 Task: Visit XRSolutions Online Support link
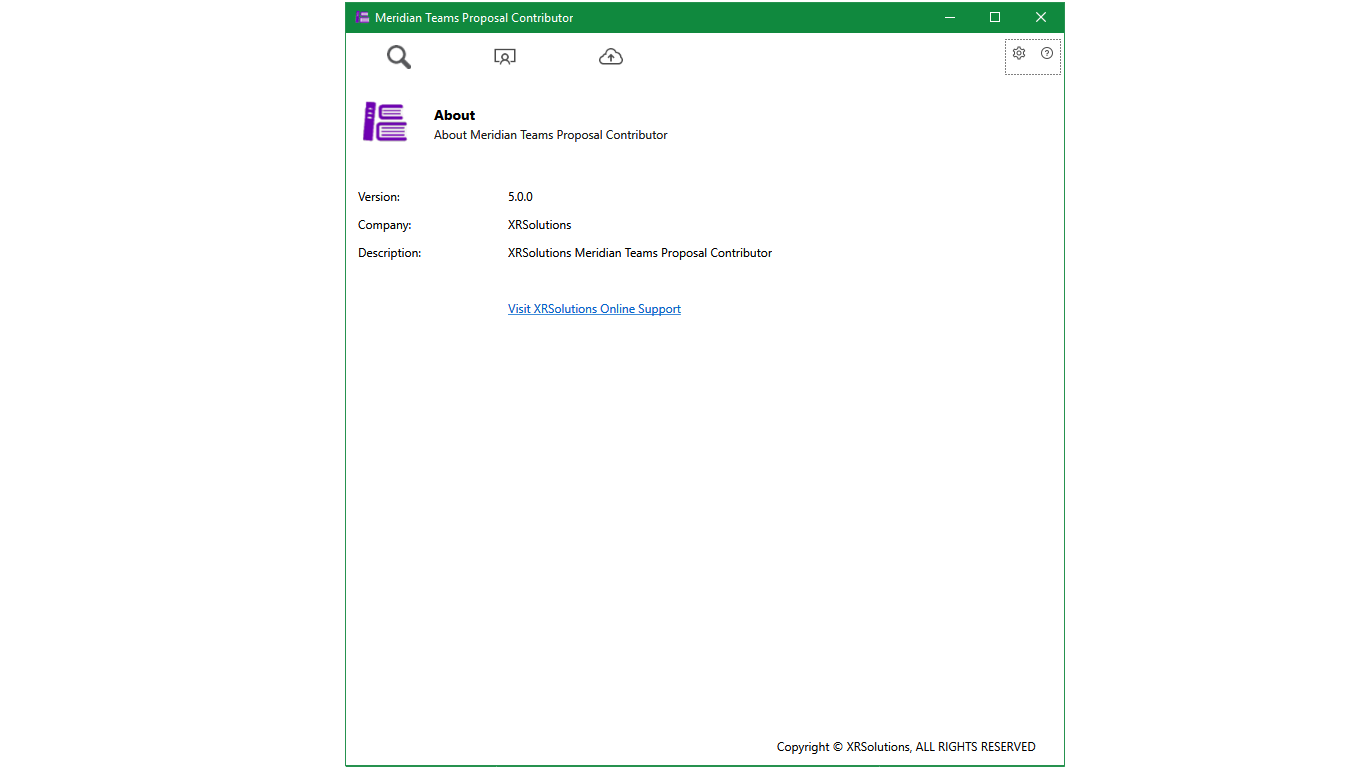(x=594, y=309)
